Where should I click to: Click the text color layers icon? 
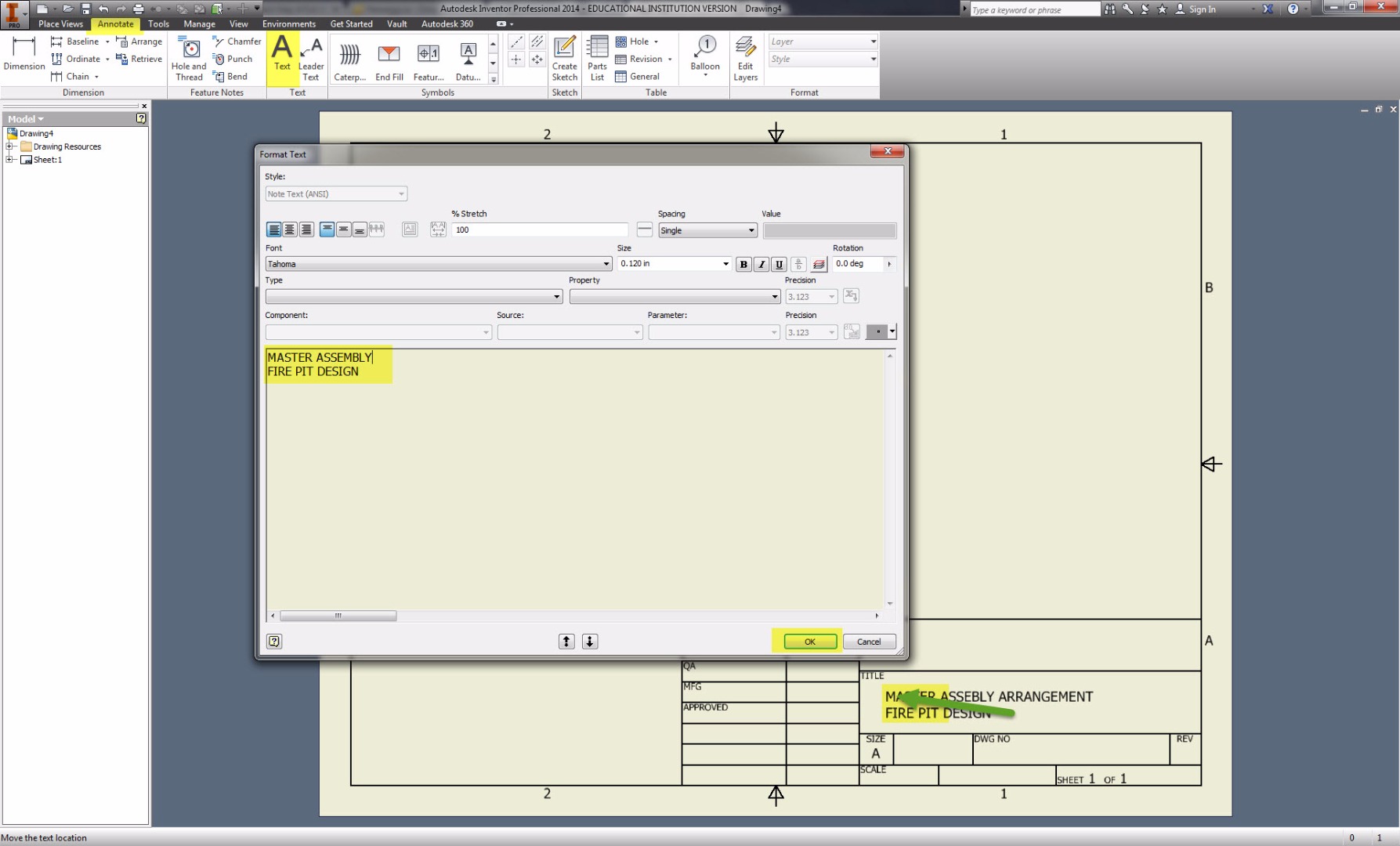point(819,264)
